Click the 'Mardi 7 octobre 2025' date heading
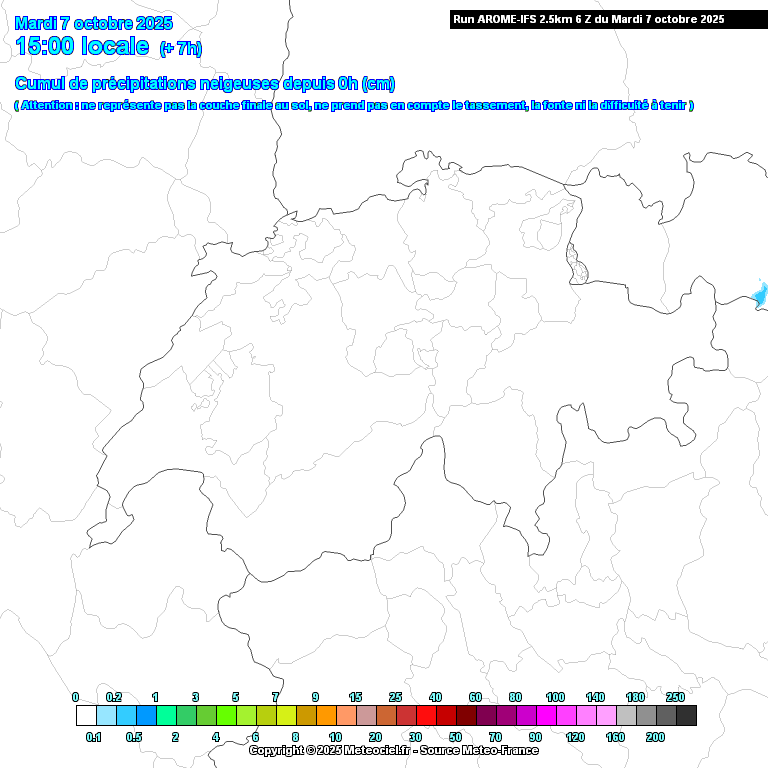 [94, 23]
